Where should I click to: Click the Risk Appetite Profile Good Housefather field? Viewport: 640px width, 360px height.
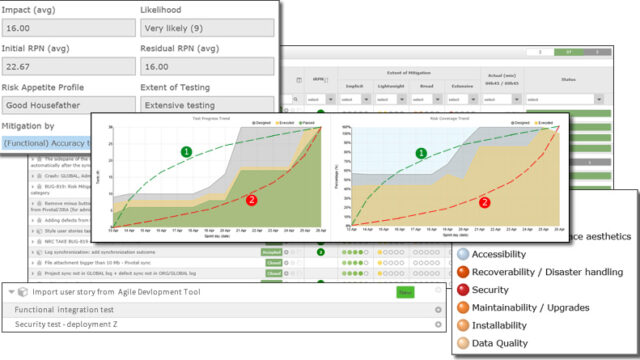tap(69, 105)
